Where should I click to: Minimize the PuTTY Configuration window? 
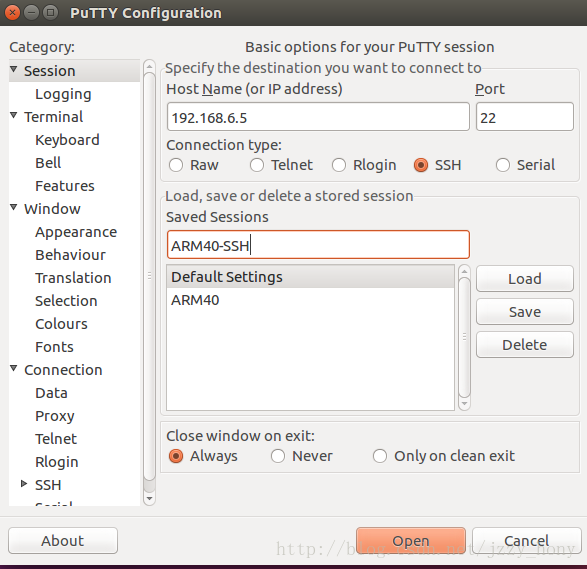pos(31,13)
